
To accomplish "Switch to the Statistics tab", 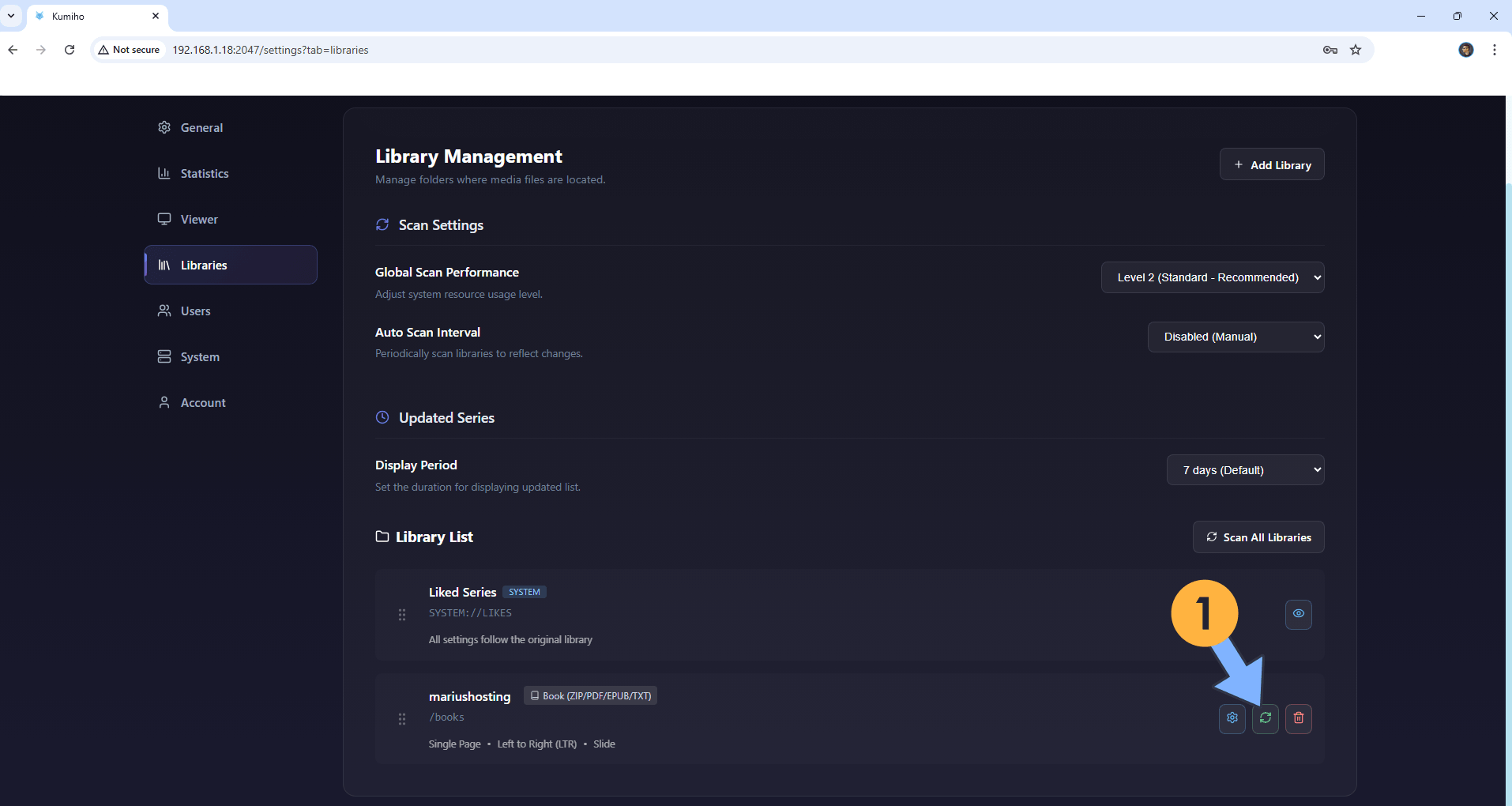I will [204, 174].
